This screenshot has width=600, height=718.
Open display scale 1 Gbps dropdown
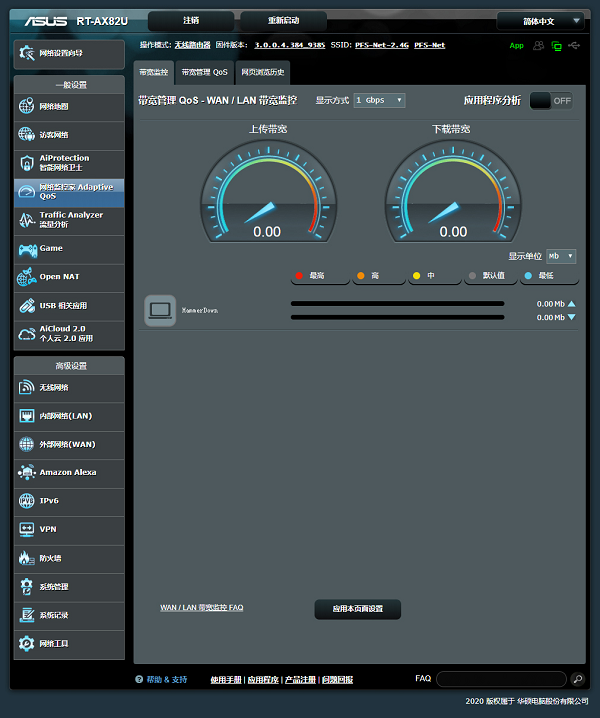point(379,100)
